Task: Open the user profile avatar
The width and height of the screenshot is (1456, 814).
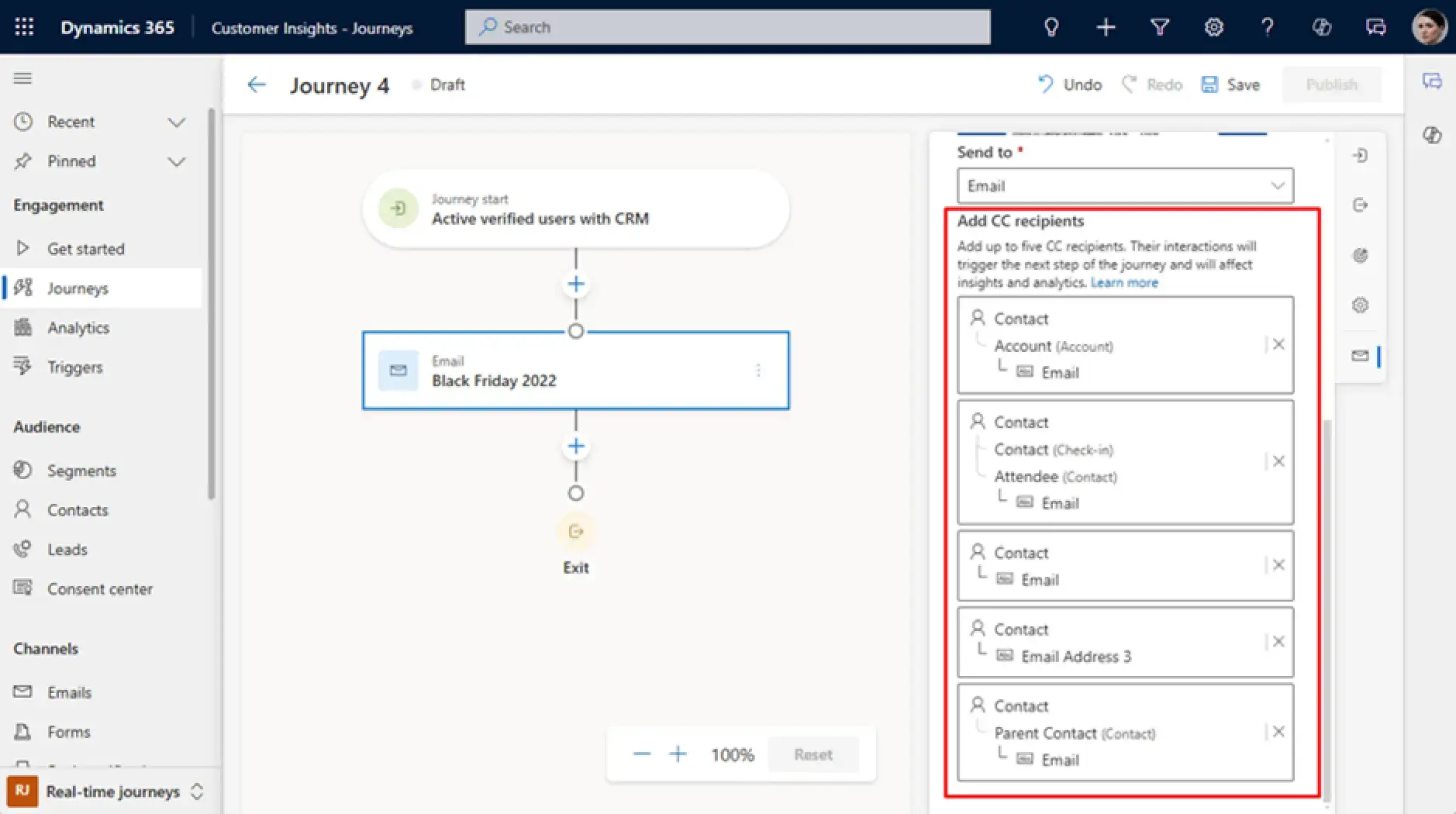Action: pos(1429,27)
